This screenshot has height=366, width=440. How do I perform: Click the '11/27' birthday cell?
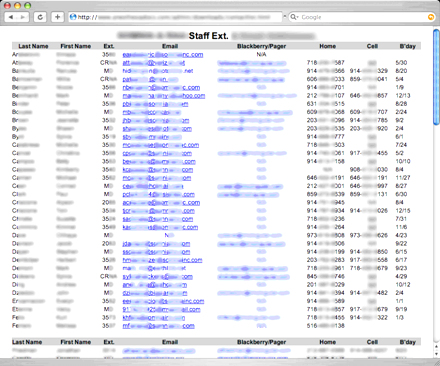(x=403, y=178)
